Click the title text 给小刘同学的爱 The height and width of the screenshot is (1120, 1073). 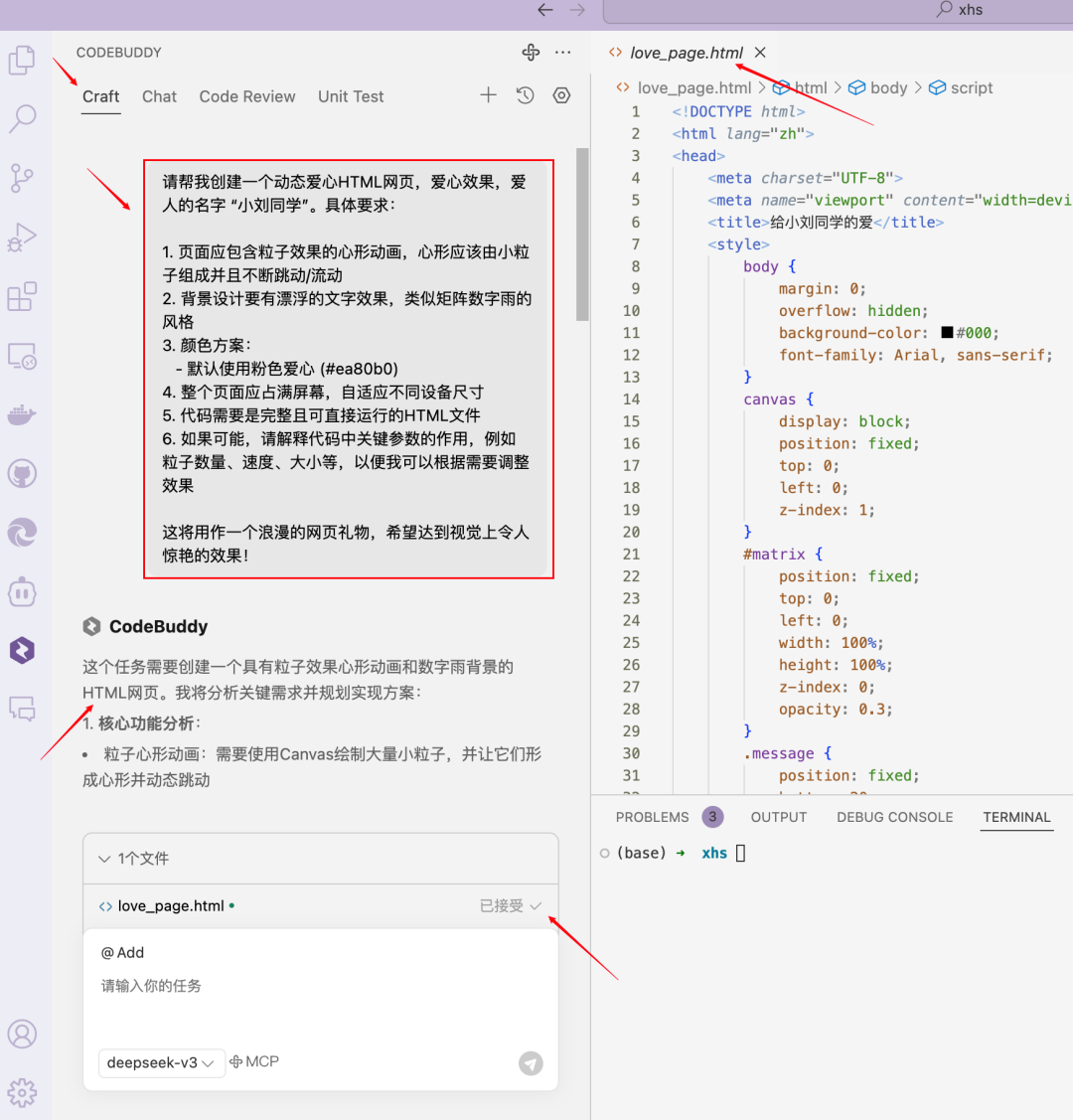821,223
